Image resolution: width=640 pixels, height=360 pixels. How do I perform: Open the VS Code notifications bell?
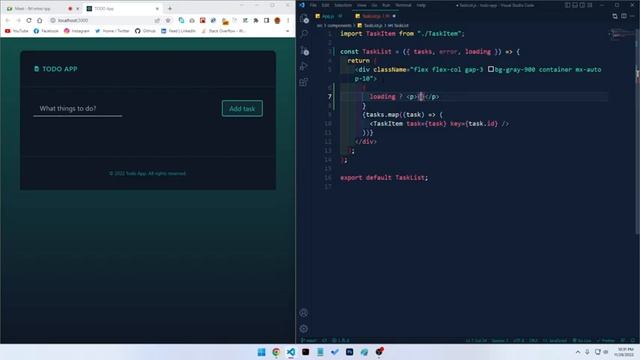coord(633,340)
